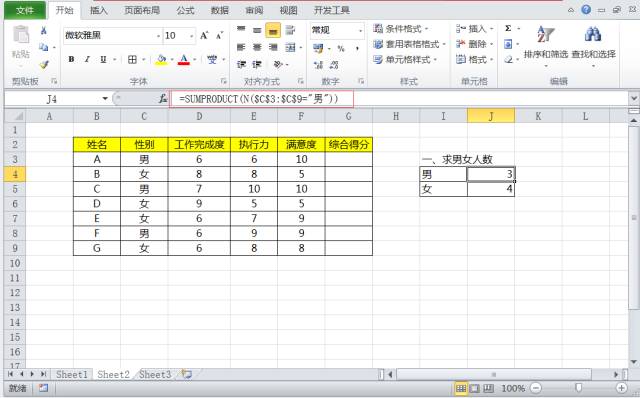Image resolution: width=640 pixels, height=398 pixels.
Task: Align text right
Action: click(x=273, y=47)
